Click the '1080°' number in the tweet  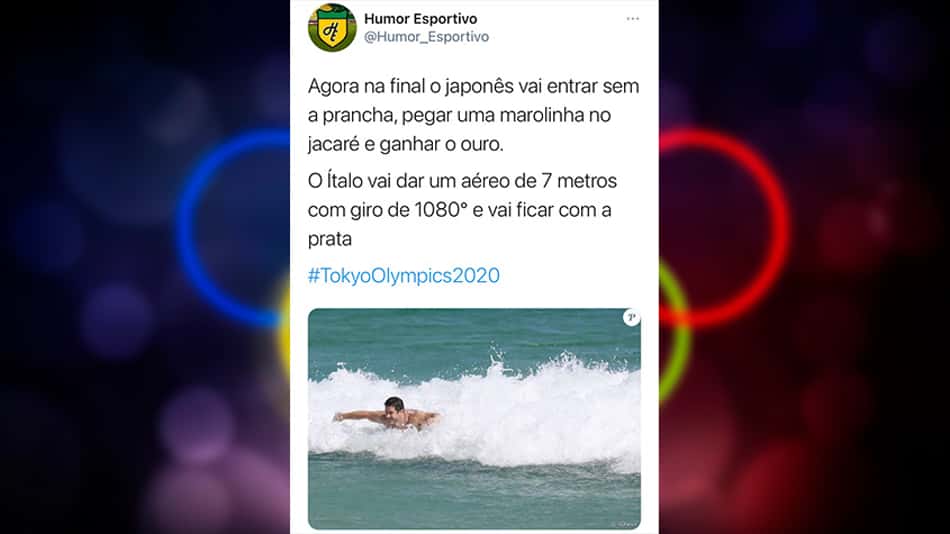click(442, 210)
